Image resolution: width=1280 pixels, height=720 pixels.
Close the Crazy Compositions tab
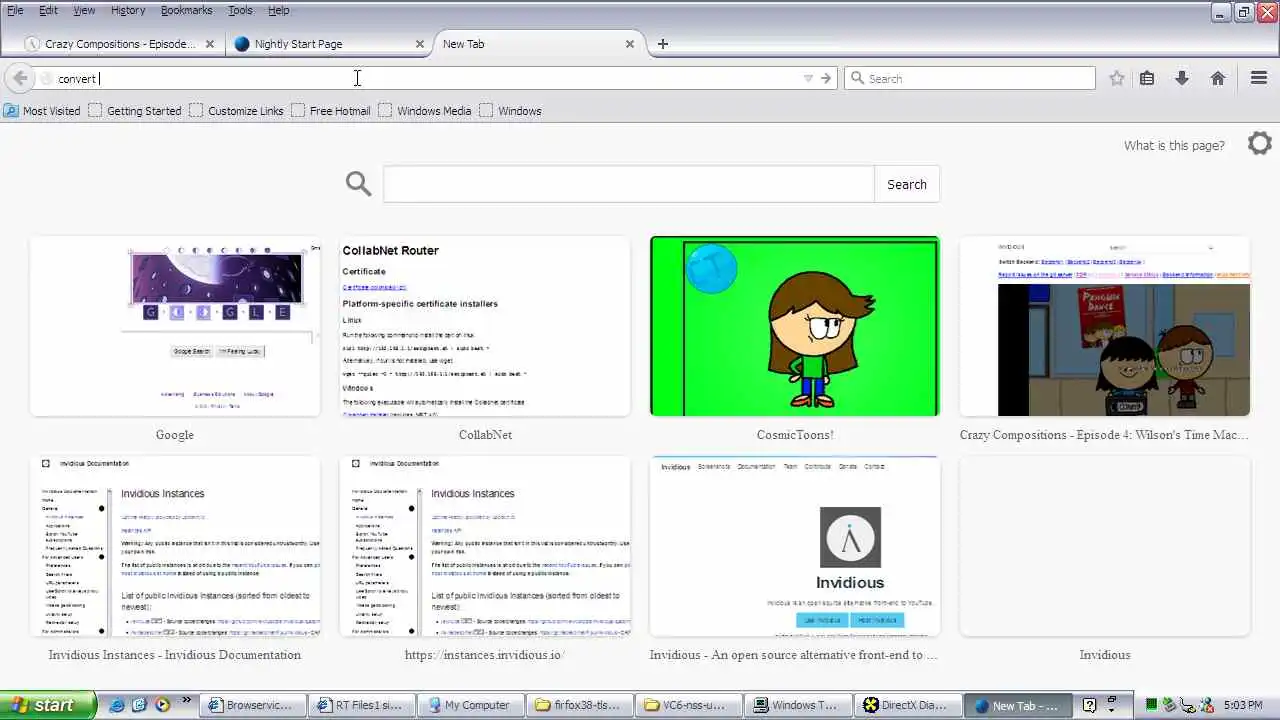click(x=210, y=44)
